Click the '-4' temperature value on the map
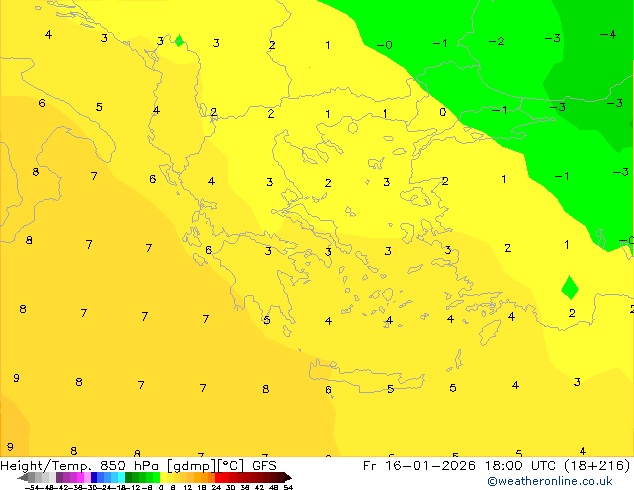Viewport: 634px width, 490px height. pos(608,35)
